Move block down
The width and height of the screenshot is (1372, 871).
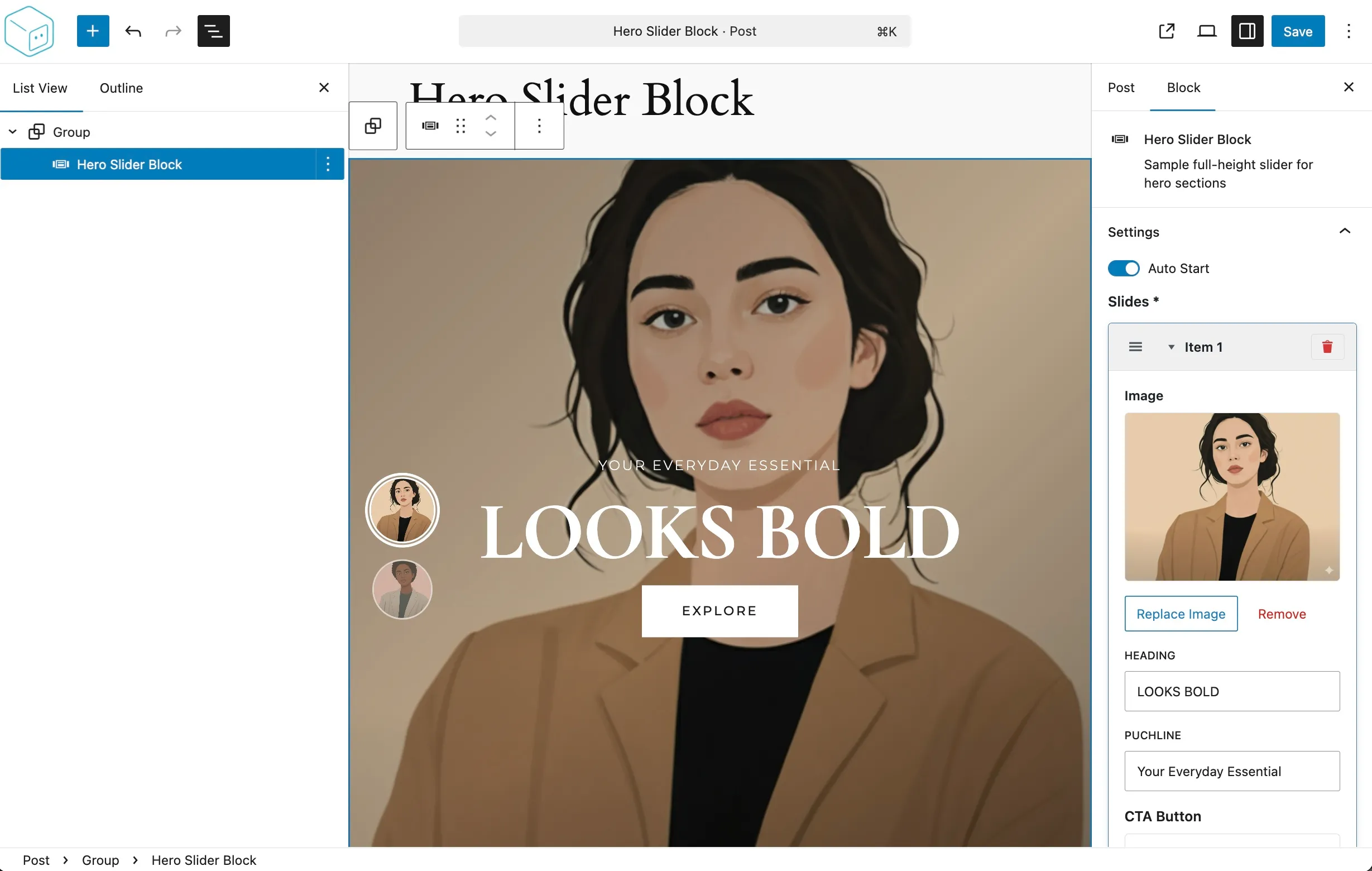click(x=491, y=135)
